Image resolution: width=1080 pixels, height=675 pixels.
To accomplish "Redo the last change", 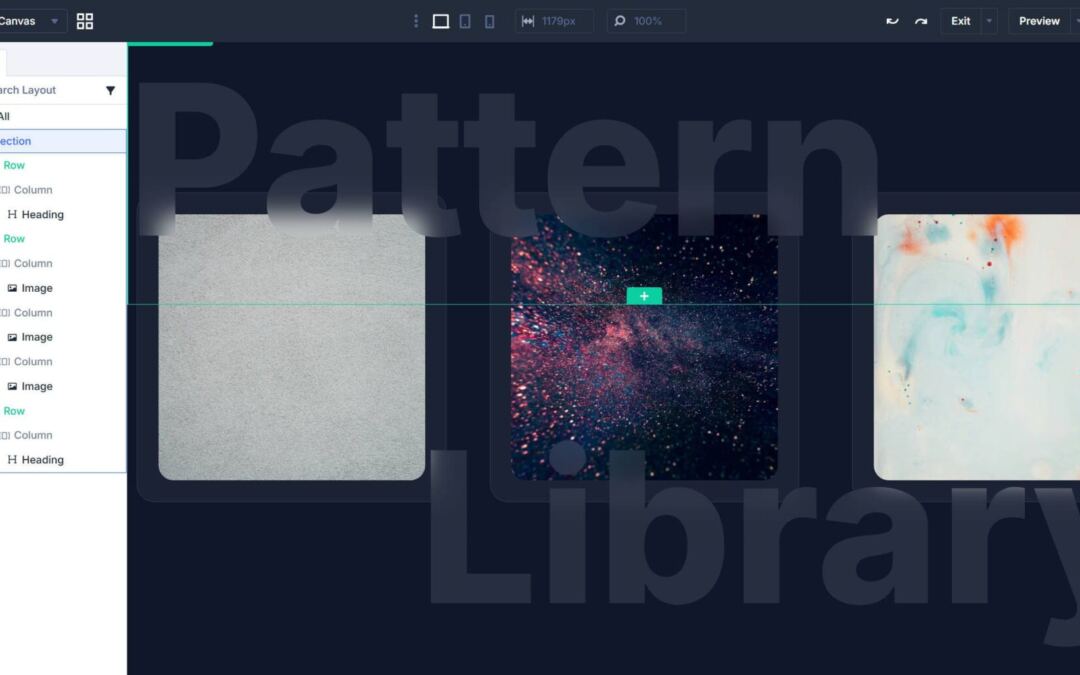I will [920, 20].
